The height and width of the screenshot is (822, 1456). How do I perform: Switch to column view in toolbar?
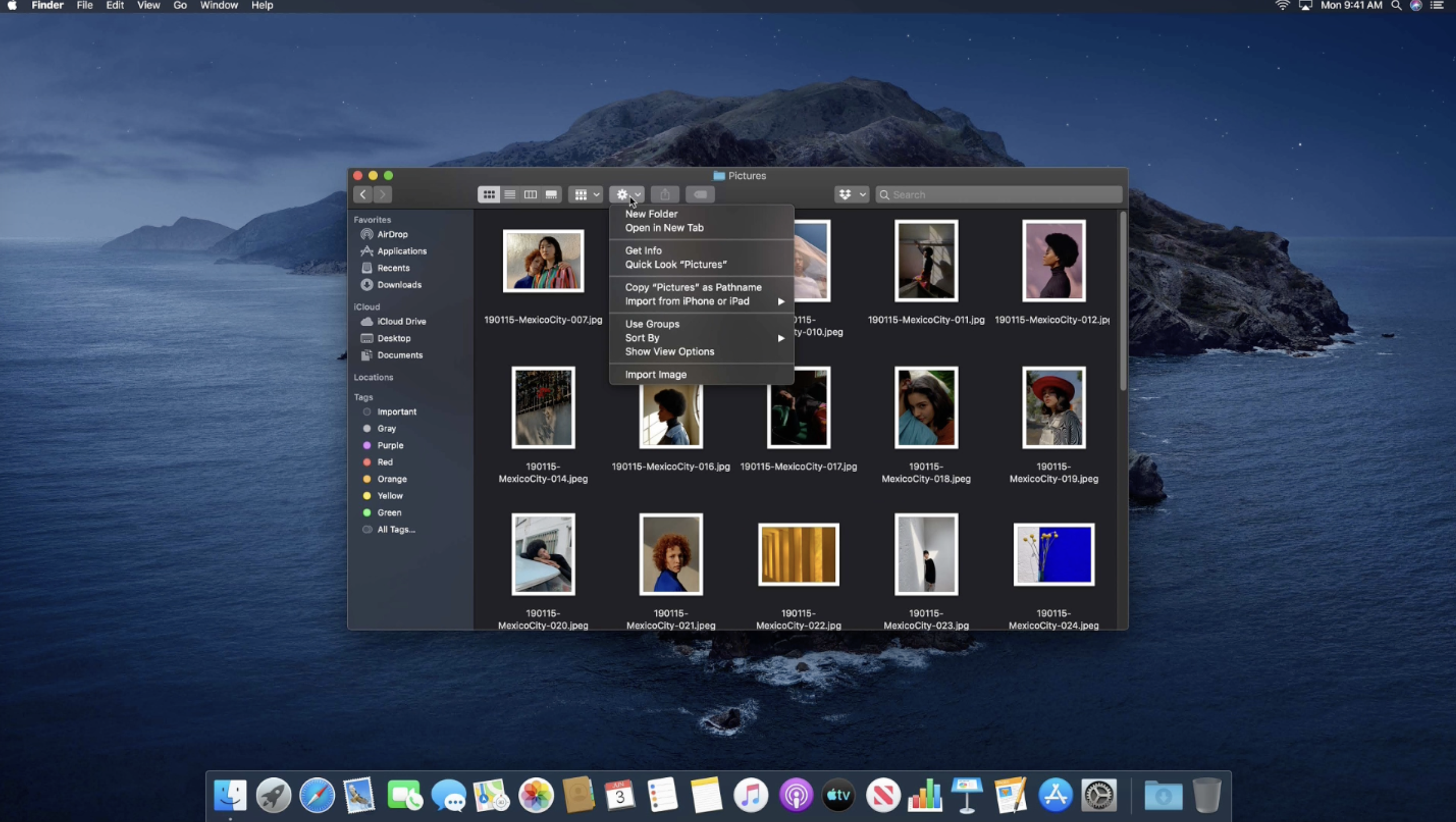(530, 195)
